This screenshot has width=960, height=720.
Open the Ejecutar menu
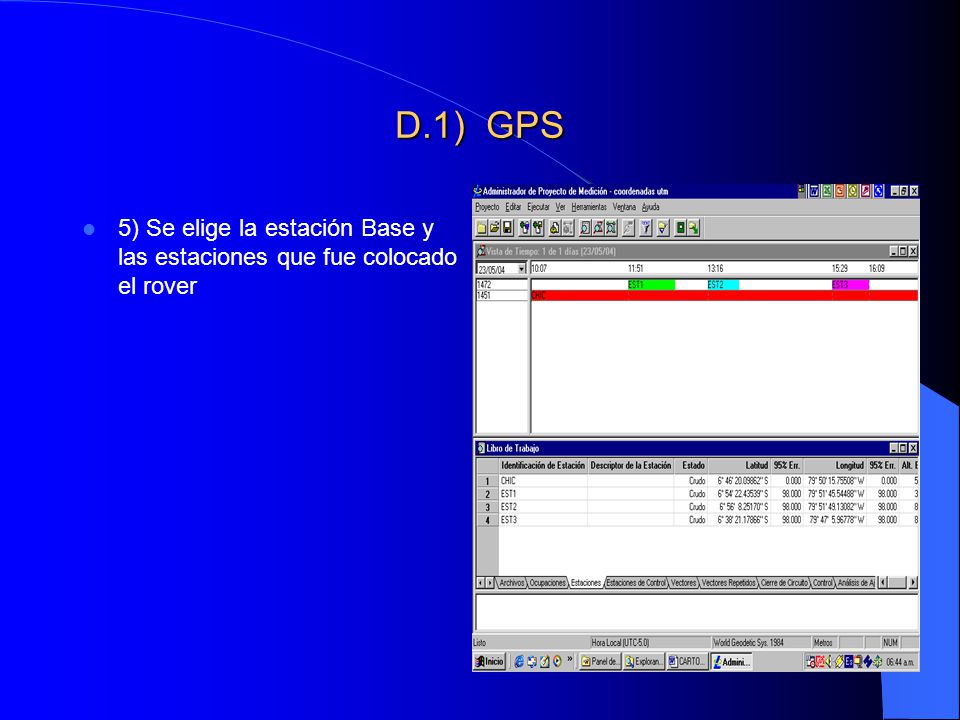click(x=538, y=207)
